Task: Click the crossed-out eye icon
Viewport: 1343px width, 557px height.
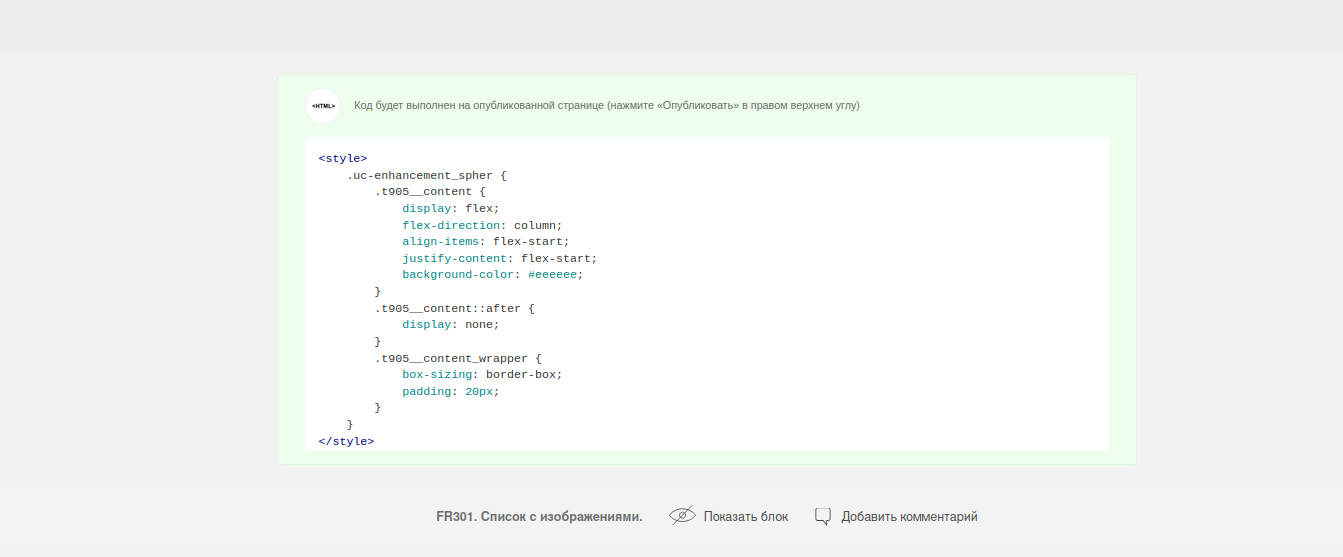Action: [682, 516]
